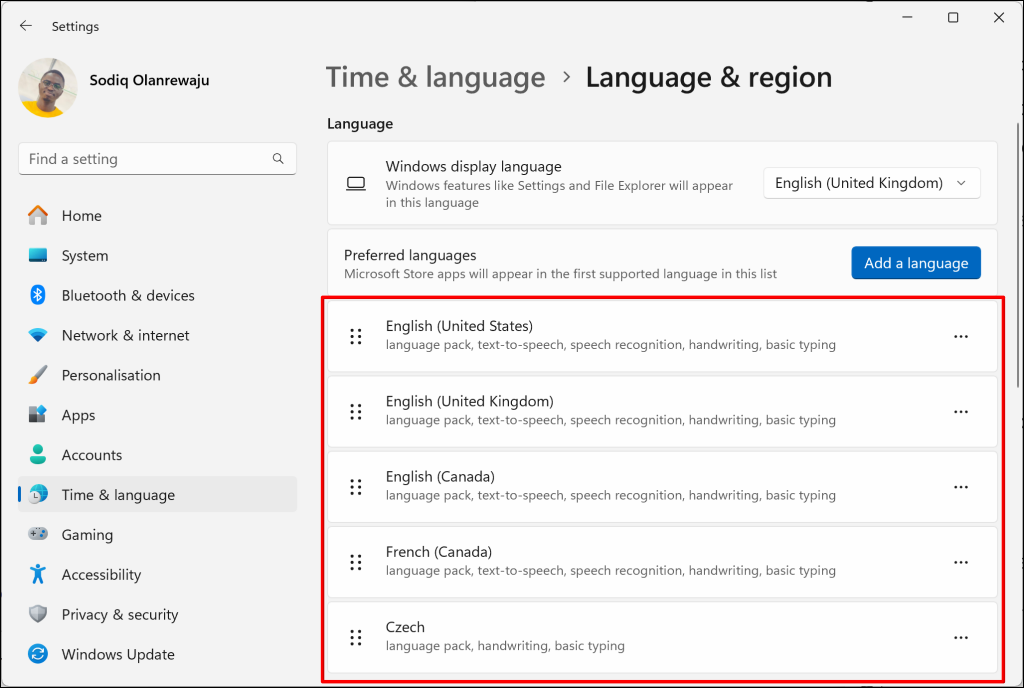Viewport: 1024px width, 688px height.
Task: Open more options for English (United Kingdom)
Action: click(x=961, y=412)
